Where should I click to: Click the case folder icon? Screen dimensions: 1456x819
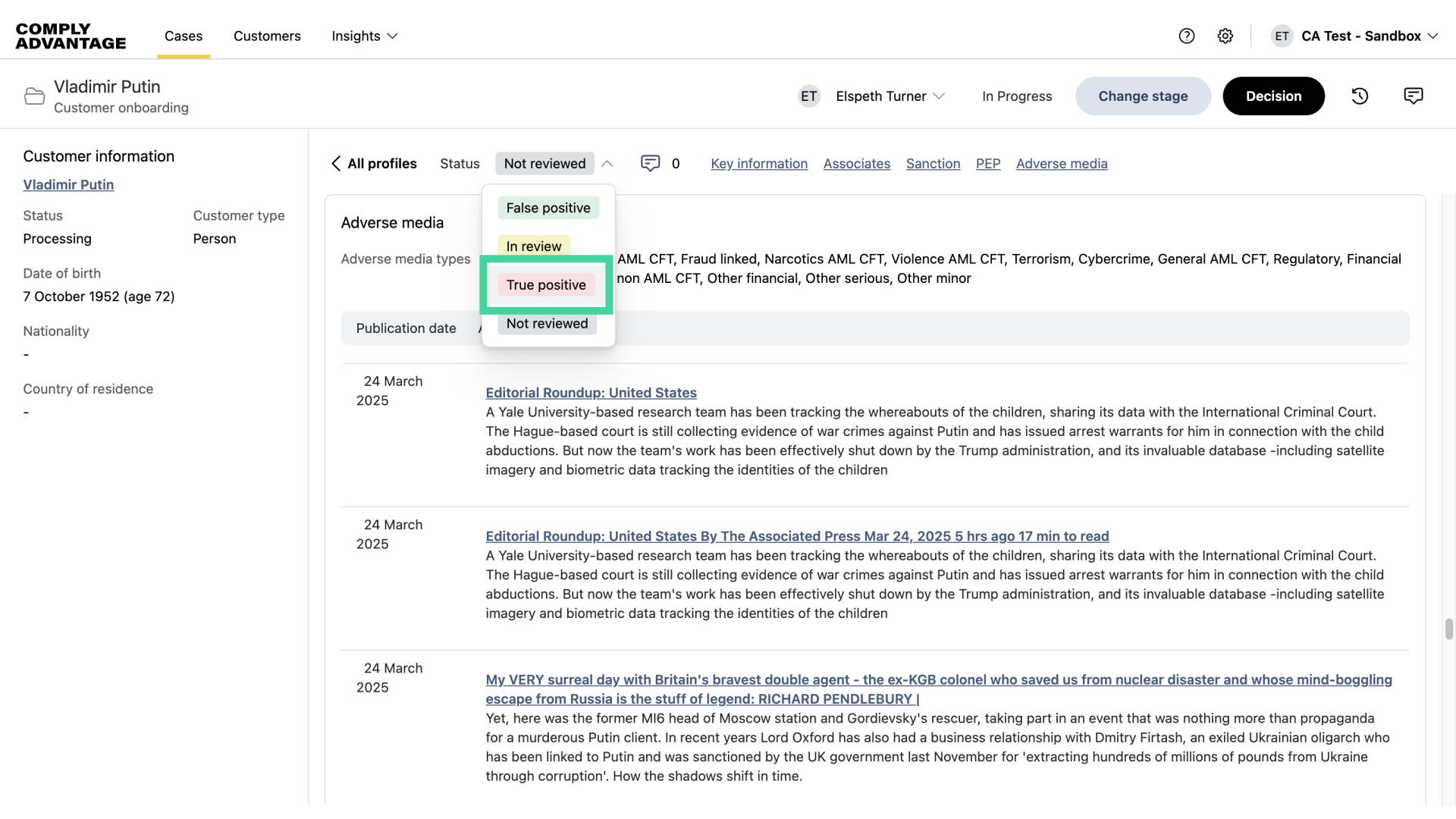34,96
